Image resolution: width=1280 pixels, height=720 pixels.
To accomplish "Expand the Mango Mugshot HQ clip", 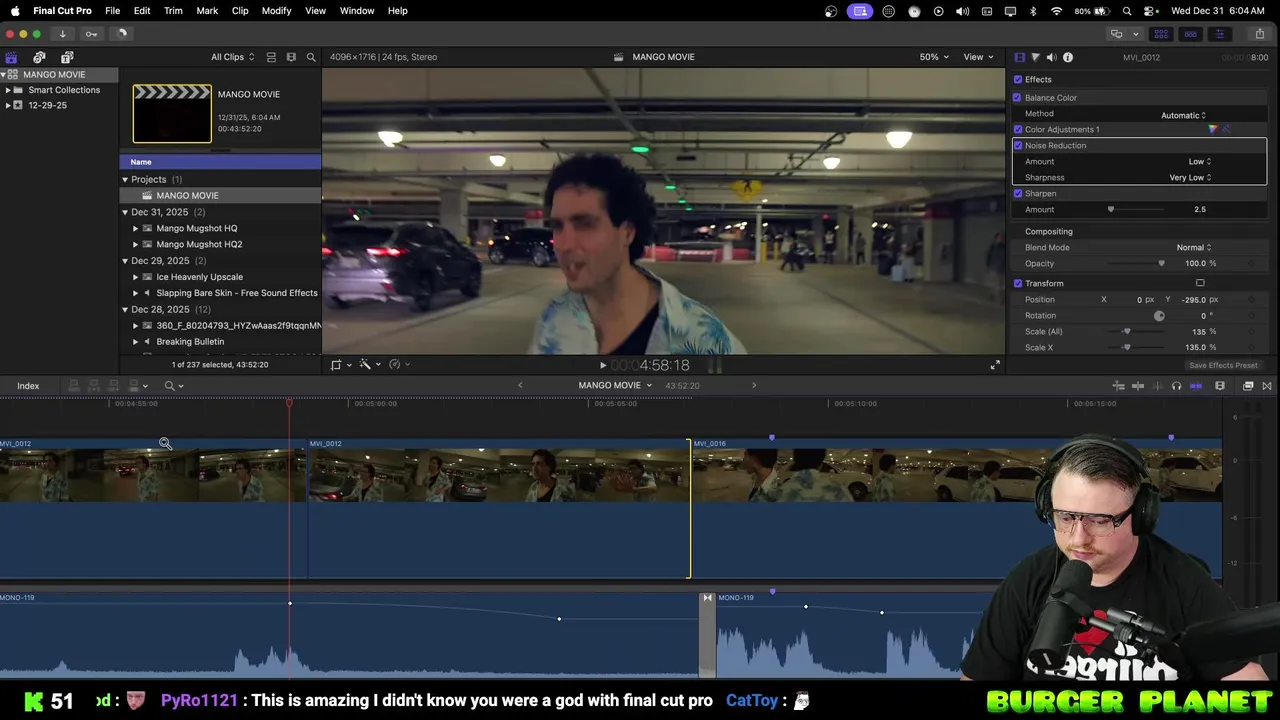I will tap(136, 229).
